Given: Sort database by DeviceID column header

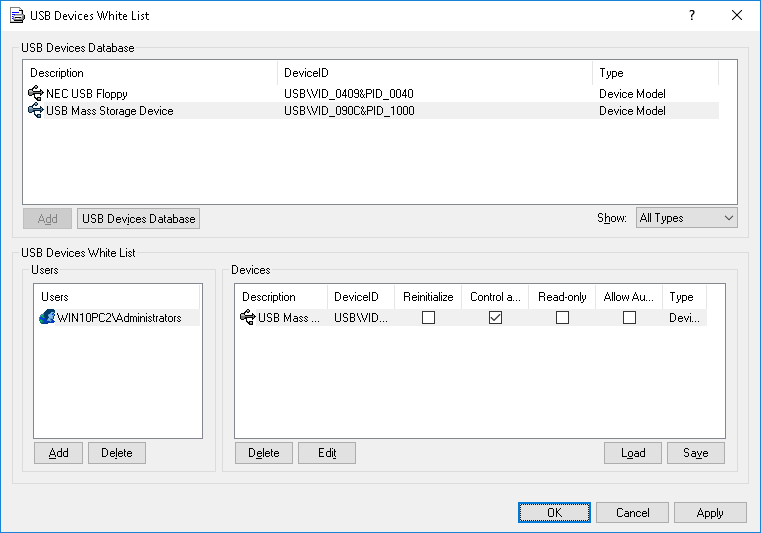Looking at the screenshot, I should [434, 73].
